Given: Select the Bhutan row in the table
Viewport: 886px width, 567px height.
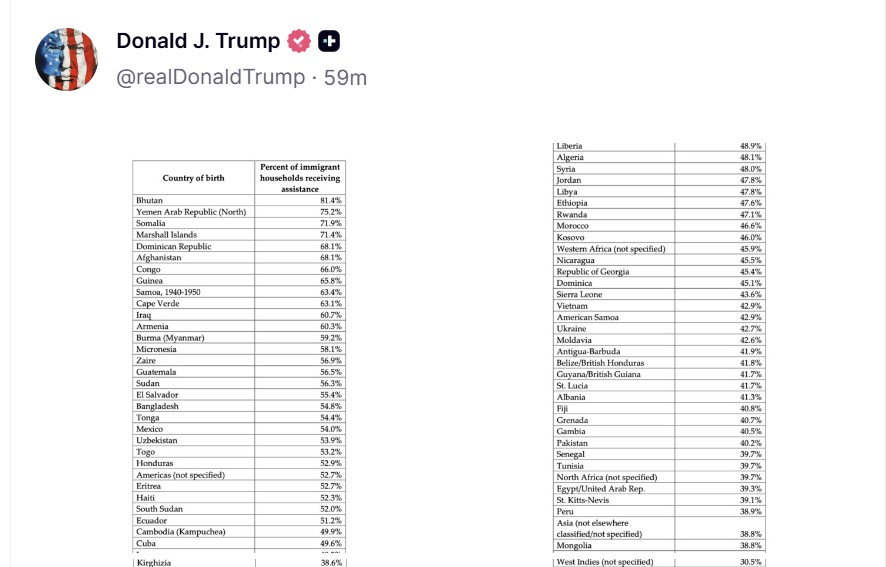Looking at the screenshot, I should coord(239,201).
